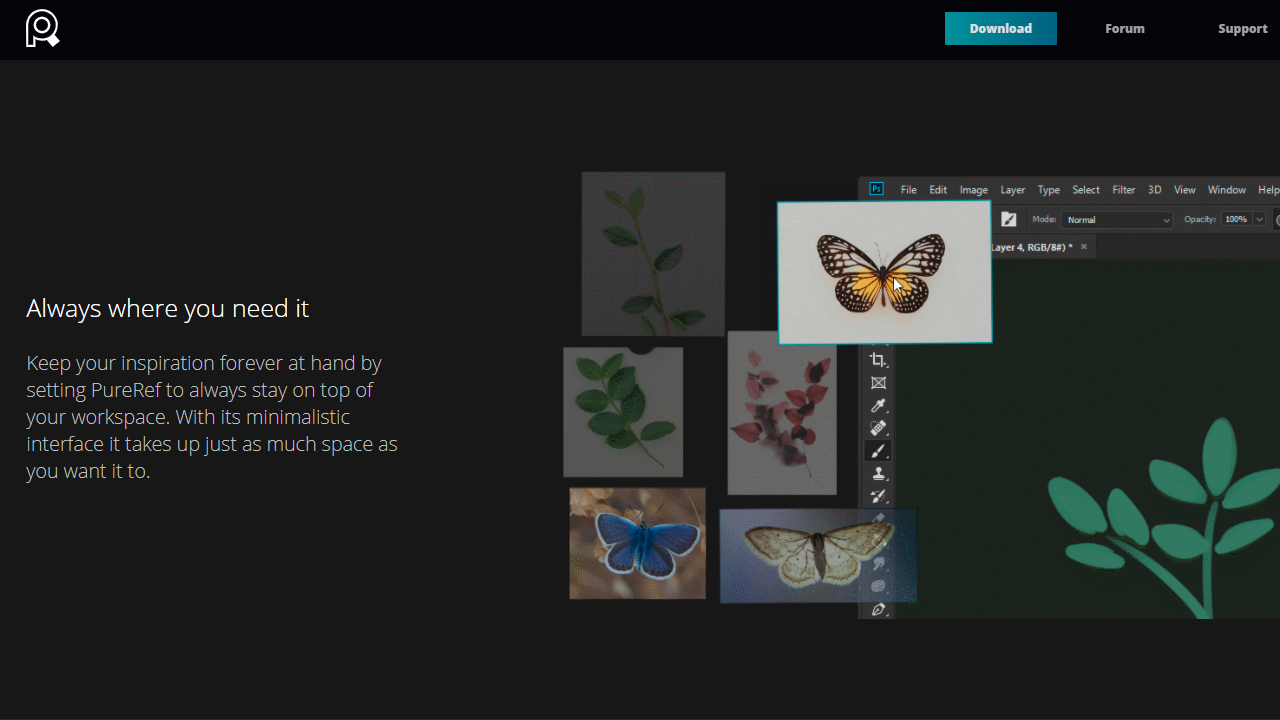Open the blend Mode dropdown set to Normal
This screenshot has width=1280, height=720.
(1116, 220)
